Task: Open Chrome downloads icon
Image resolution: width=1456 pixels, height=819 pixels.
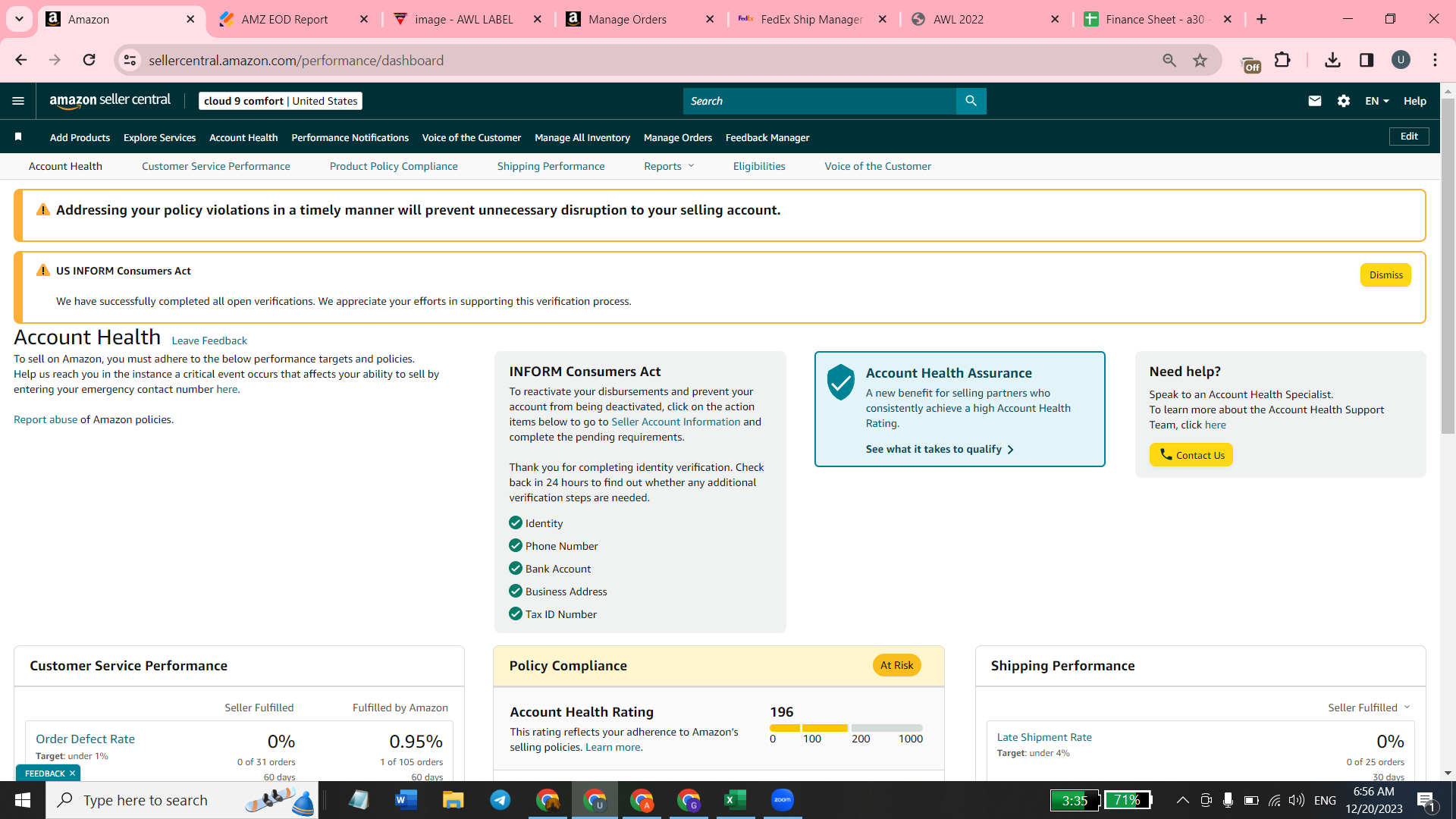Action: click(1332, 60)
